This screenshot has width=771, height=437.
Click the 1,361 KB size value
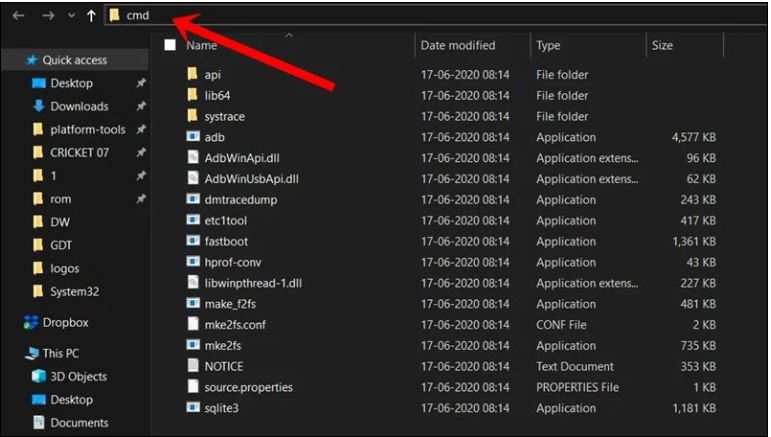pyautogui.click(x=694, y=241)
